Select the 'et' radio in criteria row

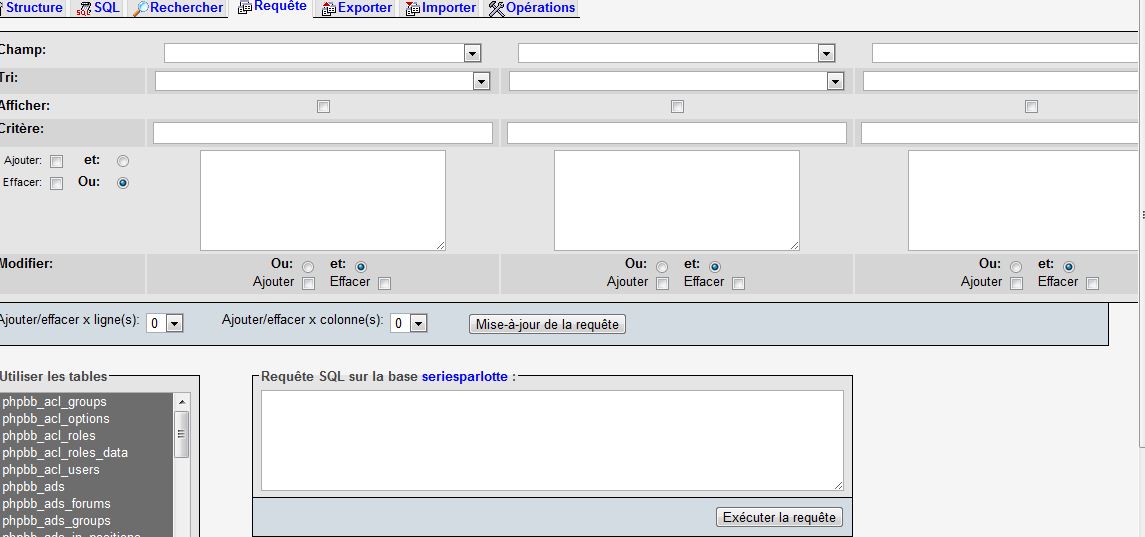coord(123,161)
